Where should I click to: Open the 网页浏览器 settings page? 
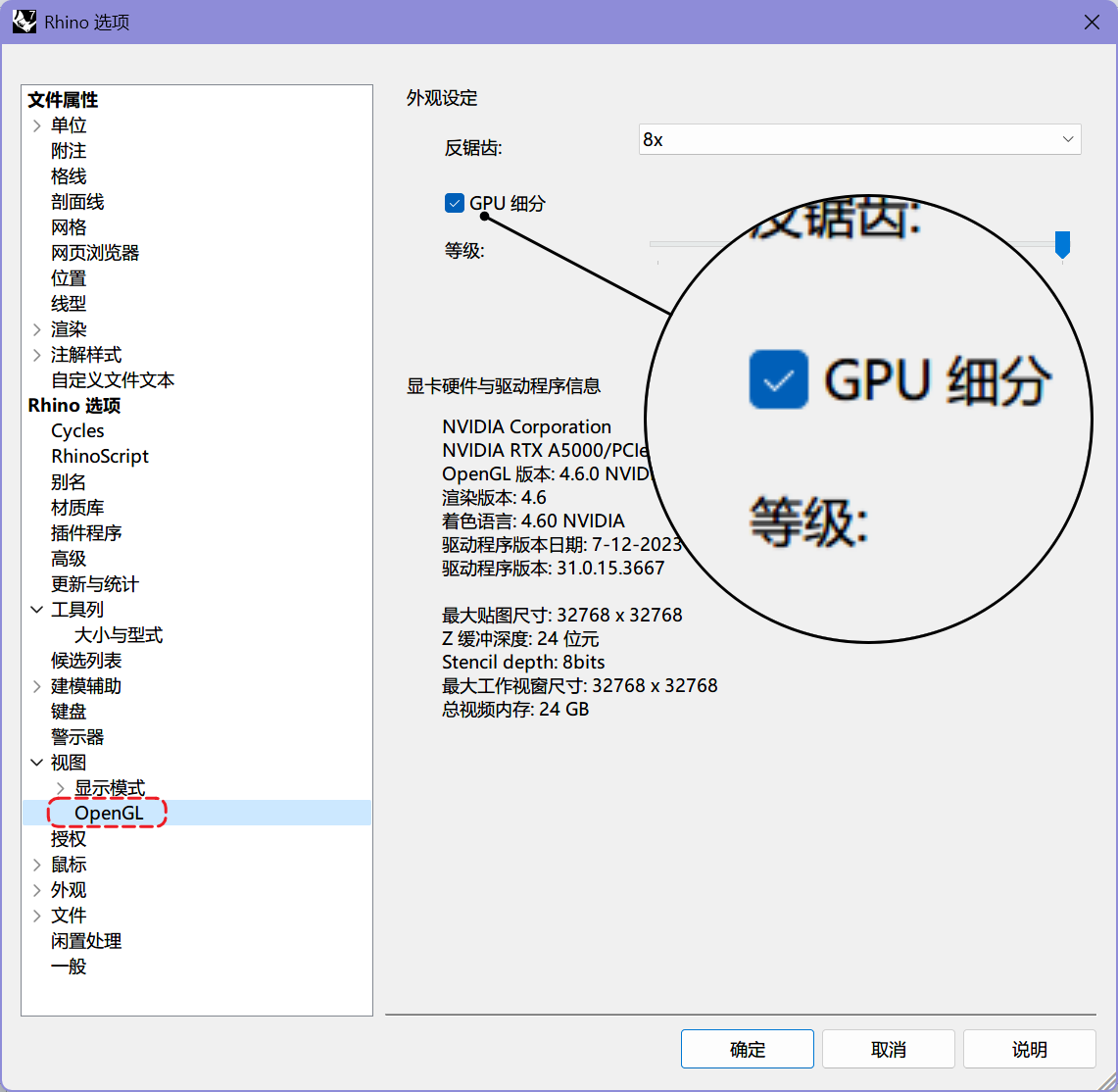pos(95,253)
